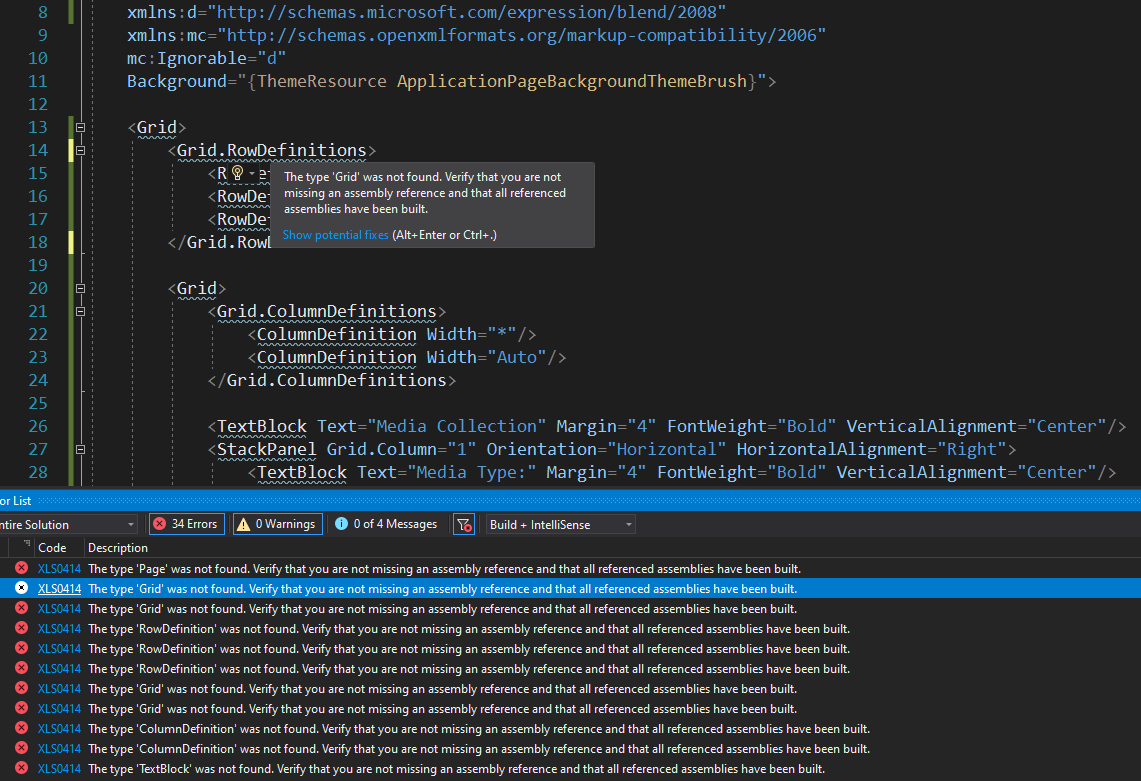Collapse the Grid element fold at line 13
Viewport: 1141px width, 781px height.
pyautogui.click(x=79, y=127)
